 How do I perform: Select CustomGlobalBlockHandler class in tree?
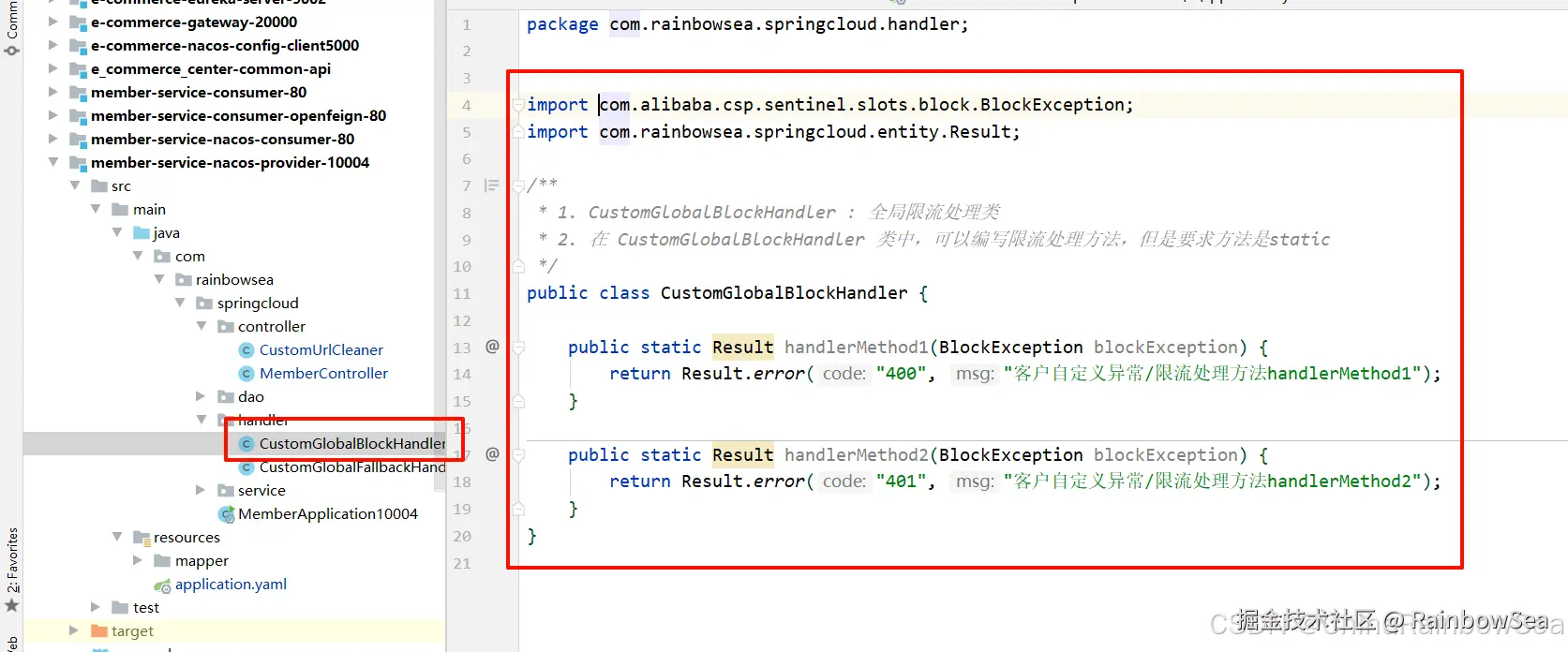pos(351,443)
